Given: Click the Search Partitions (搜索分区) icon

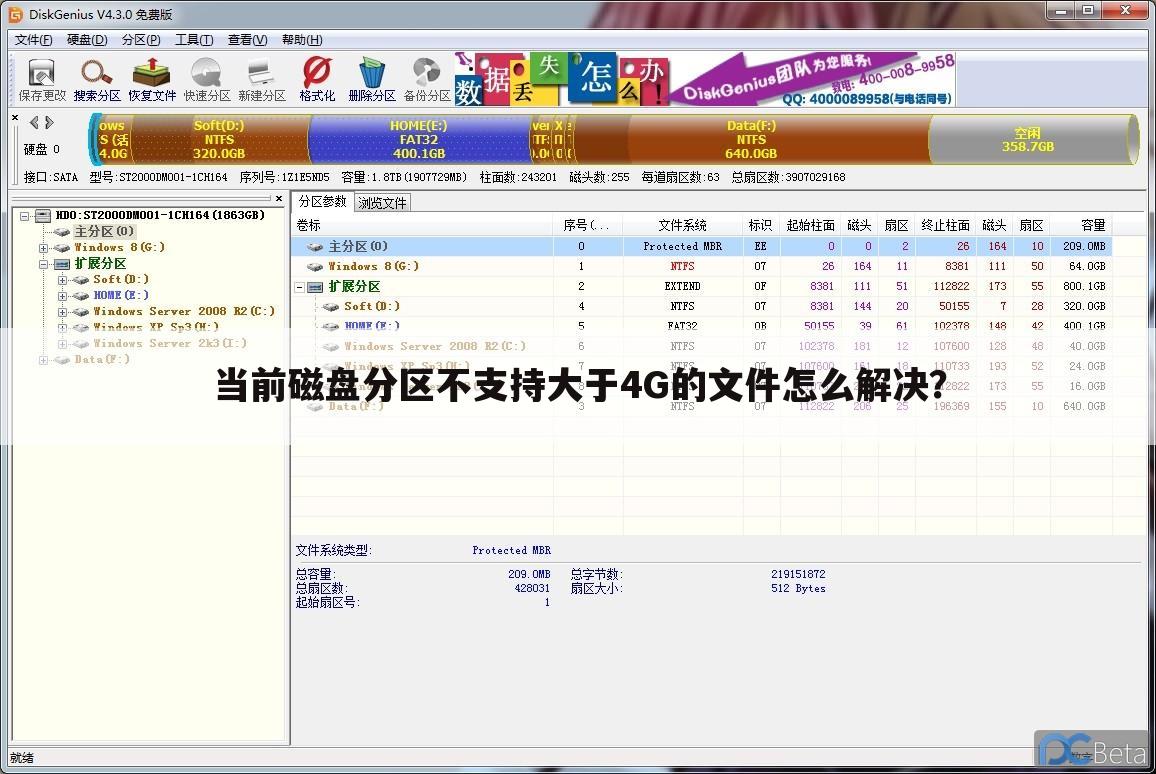Looking at the screenshot, I should 97,80.
